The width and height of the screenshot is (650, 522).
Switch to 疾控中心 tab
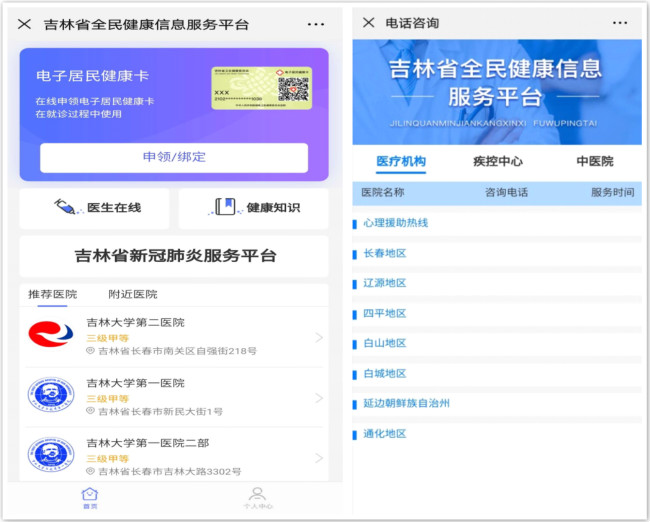tap(498, 161)
